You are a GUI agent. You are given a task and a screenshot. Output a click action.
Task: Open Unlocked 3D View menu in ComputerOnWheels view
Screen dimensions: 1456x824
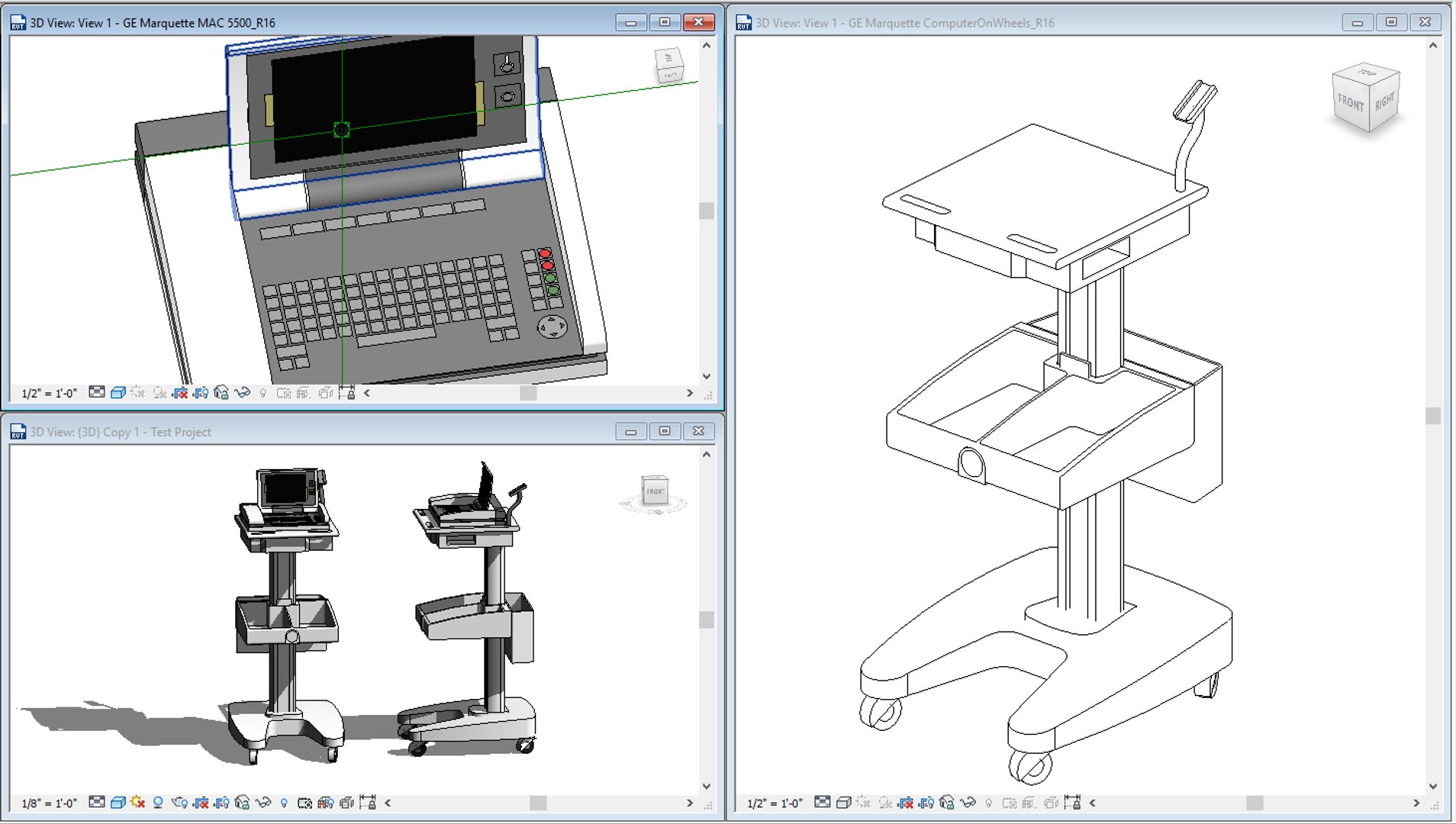pyautogui.click(x=947, y=802)
